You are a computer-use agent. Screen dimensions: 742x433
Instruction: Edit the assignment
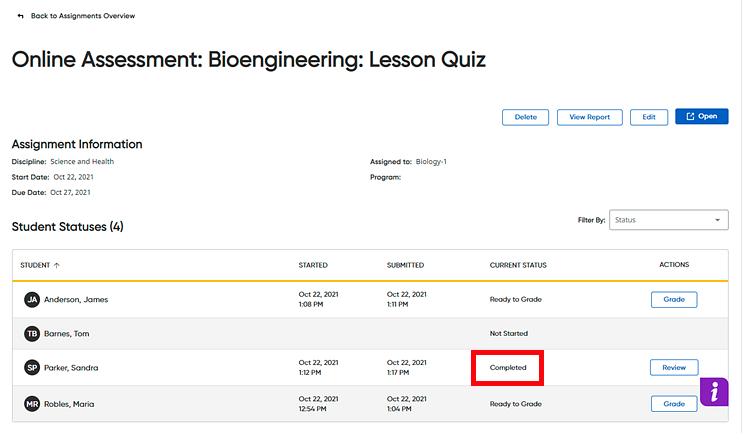(x=649, y=117)
